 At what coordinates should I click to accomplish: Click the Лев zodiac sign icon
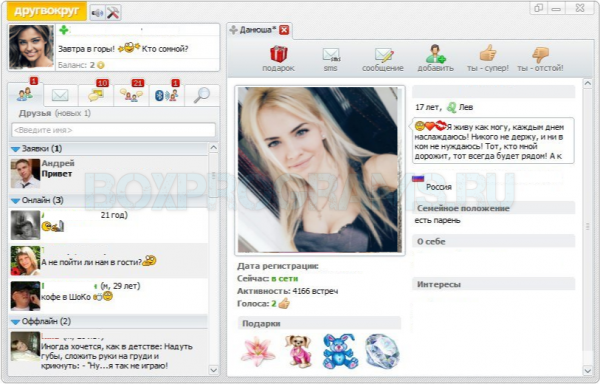click(452, 107)
